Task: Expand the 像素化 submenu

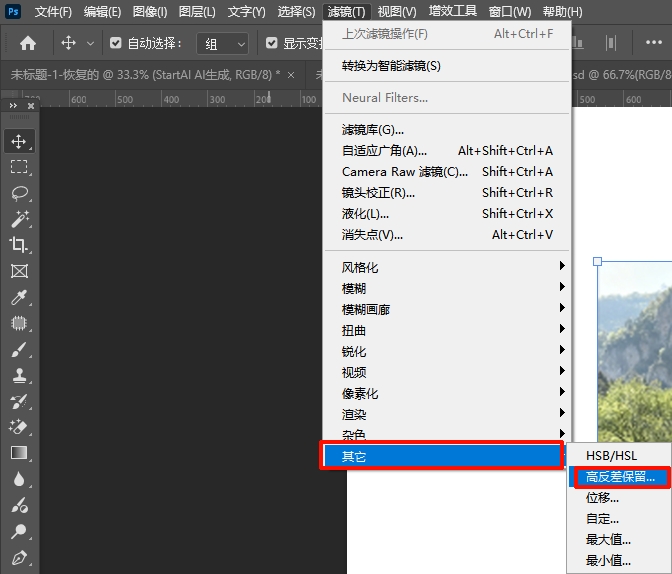Action: 446,393
